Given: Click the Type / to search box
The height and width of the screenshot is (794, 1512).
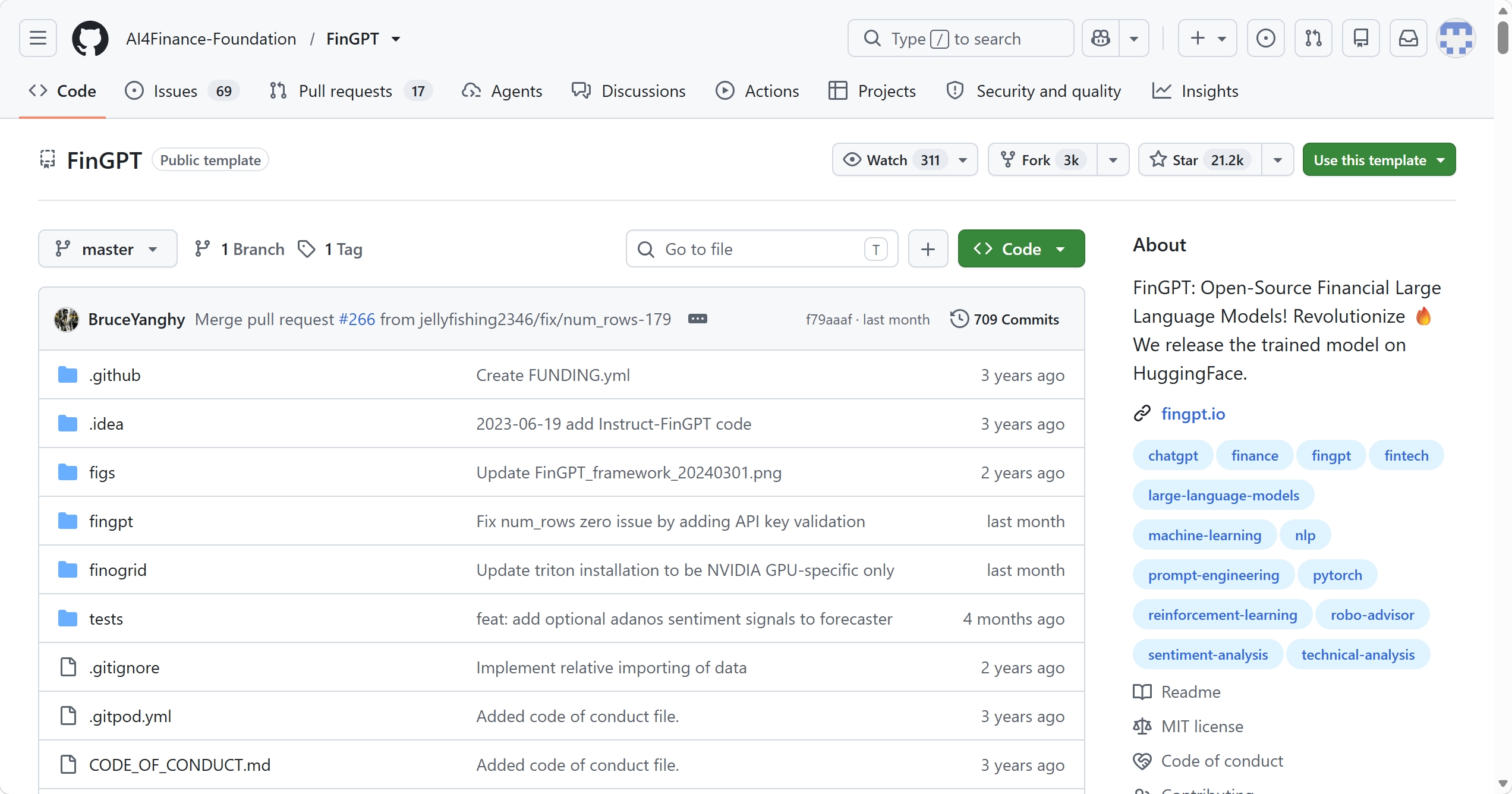Looking at the screenshot, I should (960, 39).
